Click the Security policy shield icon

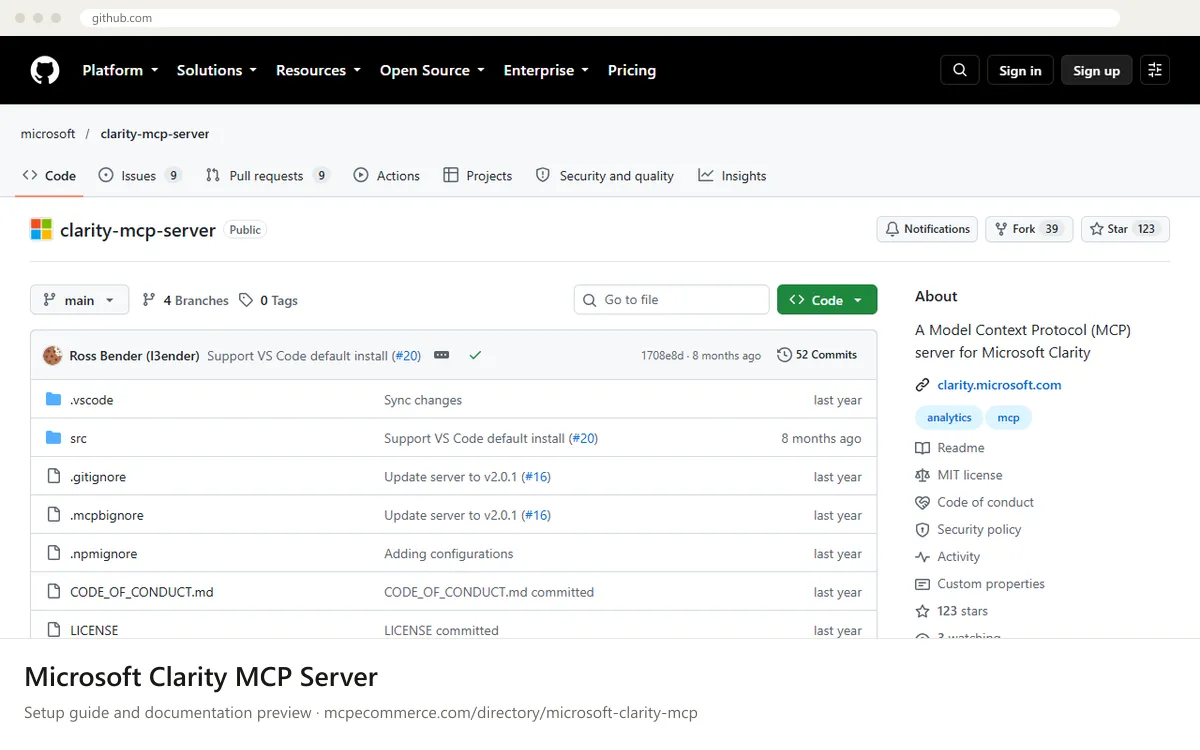[922, 529]
